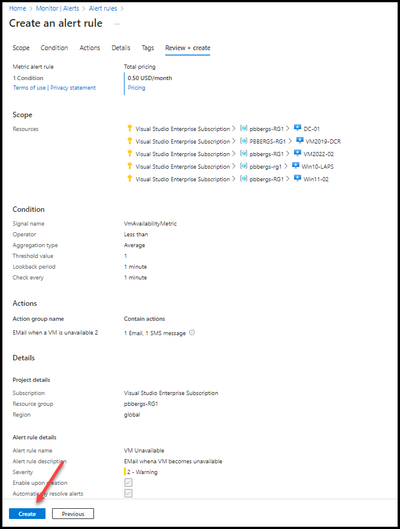The height and width of the screenshot is (529, 400).
Task: Toggle Automatically resolve alerts checkbox
Action: 128,493
